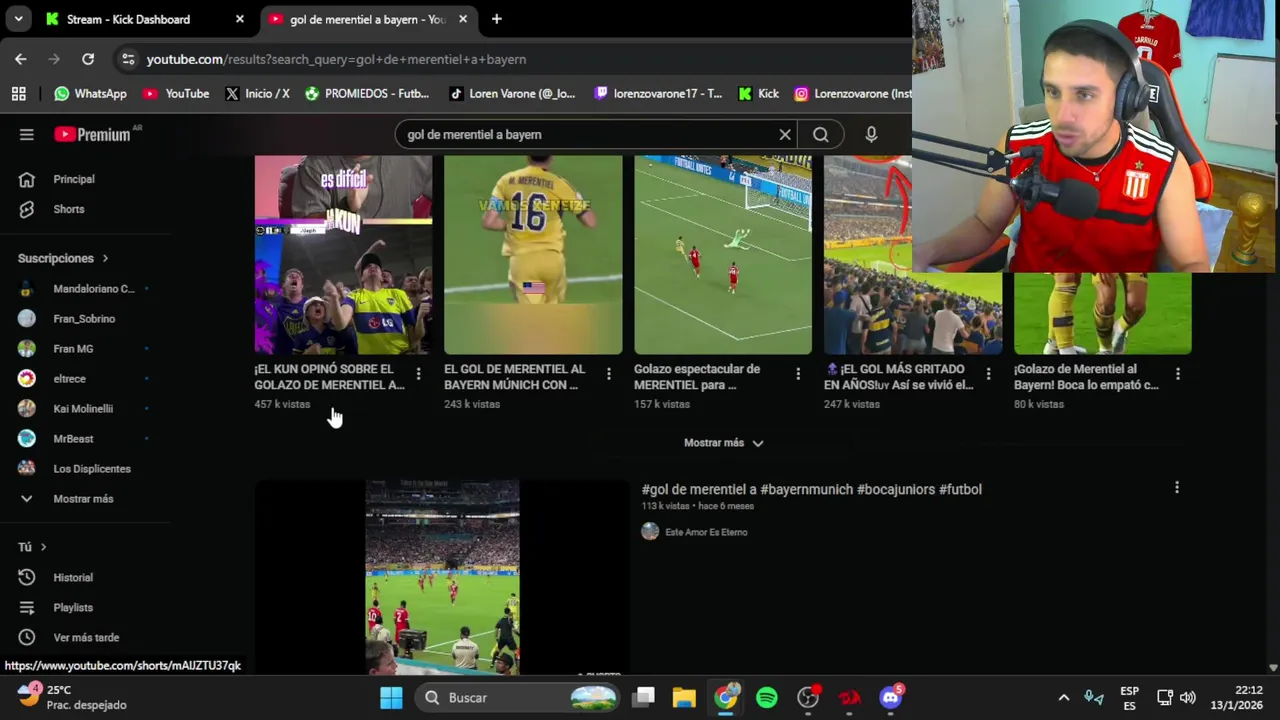The image size is (1280, 720).
Task: Click the YouTube Premium logo
Action: coord(93,134)
